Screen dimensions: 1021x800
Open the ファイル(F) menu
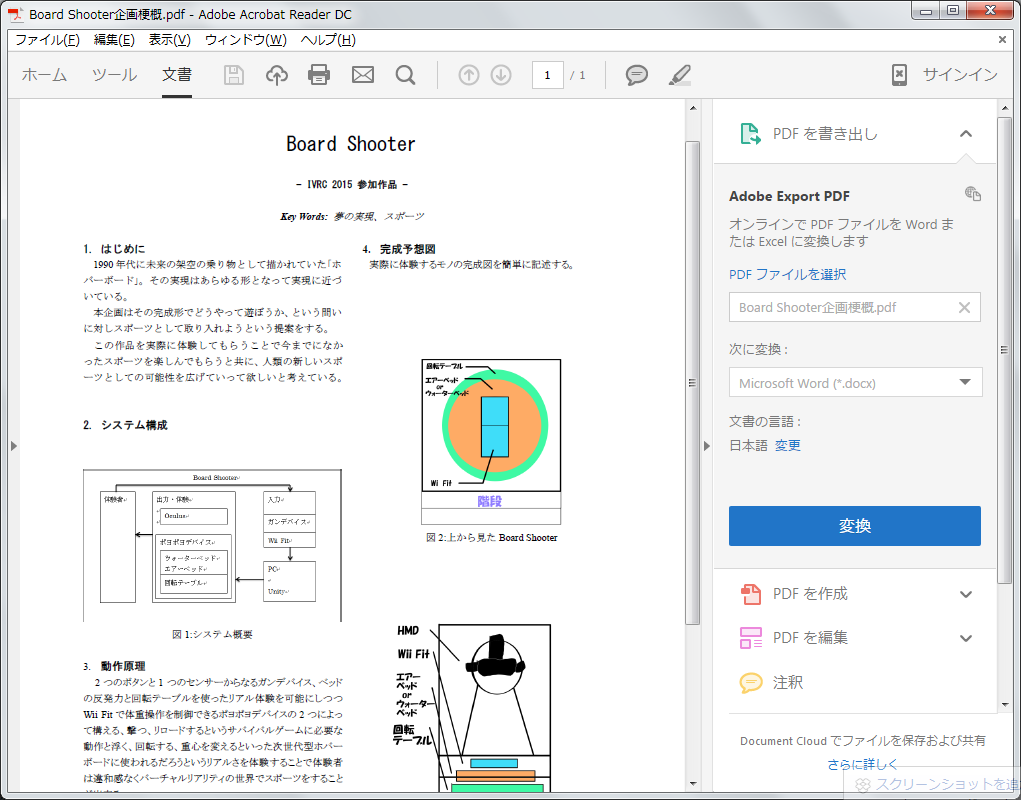47,40
